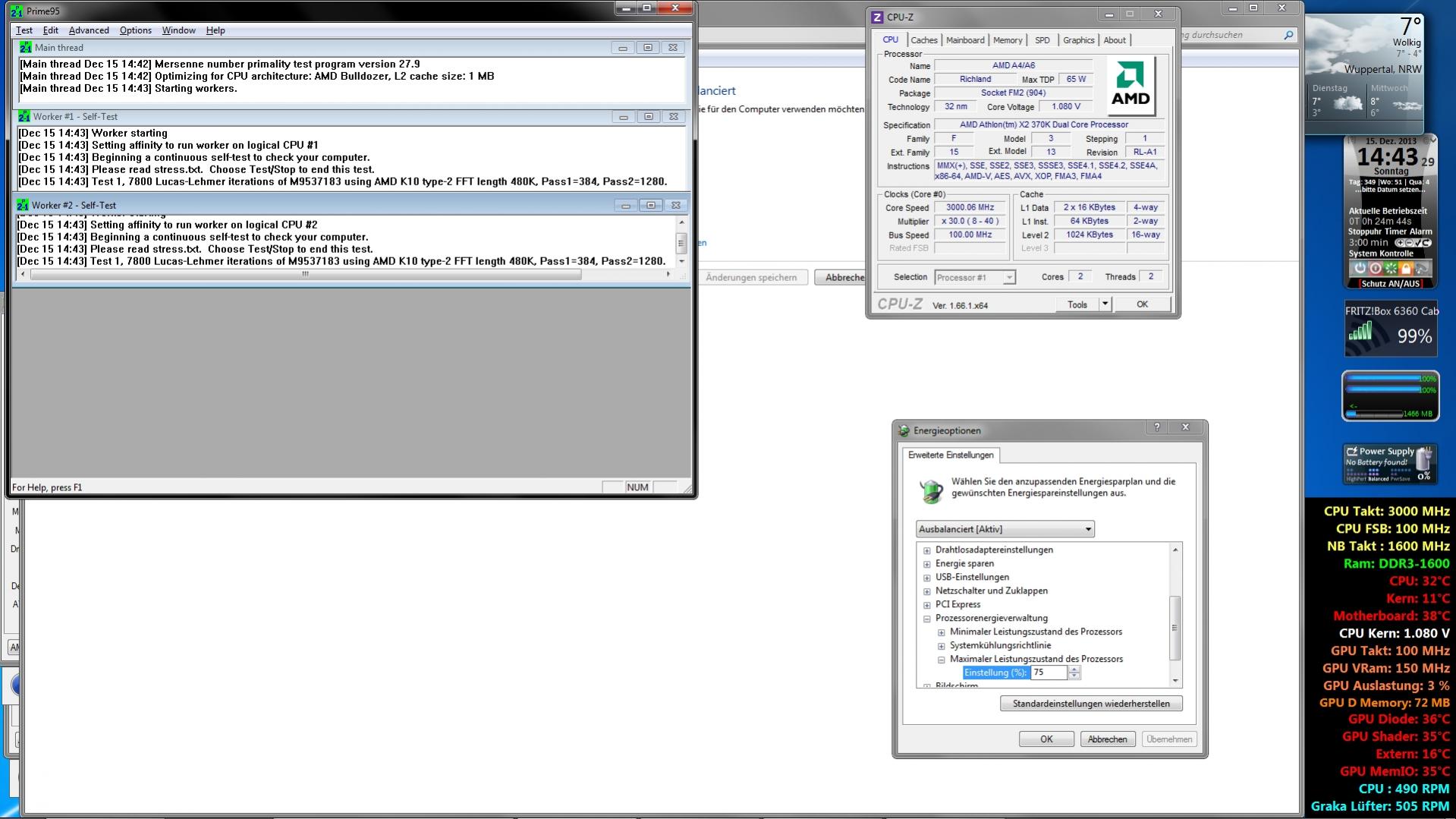Image resolution: width=1456 pixels, height=819 pixels.
Task: Click the minus button of the timer gadget
Action: click(1408, 243)
